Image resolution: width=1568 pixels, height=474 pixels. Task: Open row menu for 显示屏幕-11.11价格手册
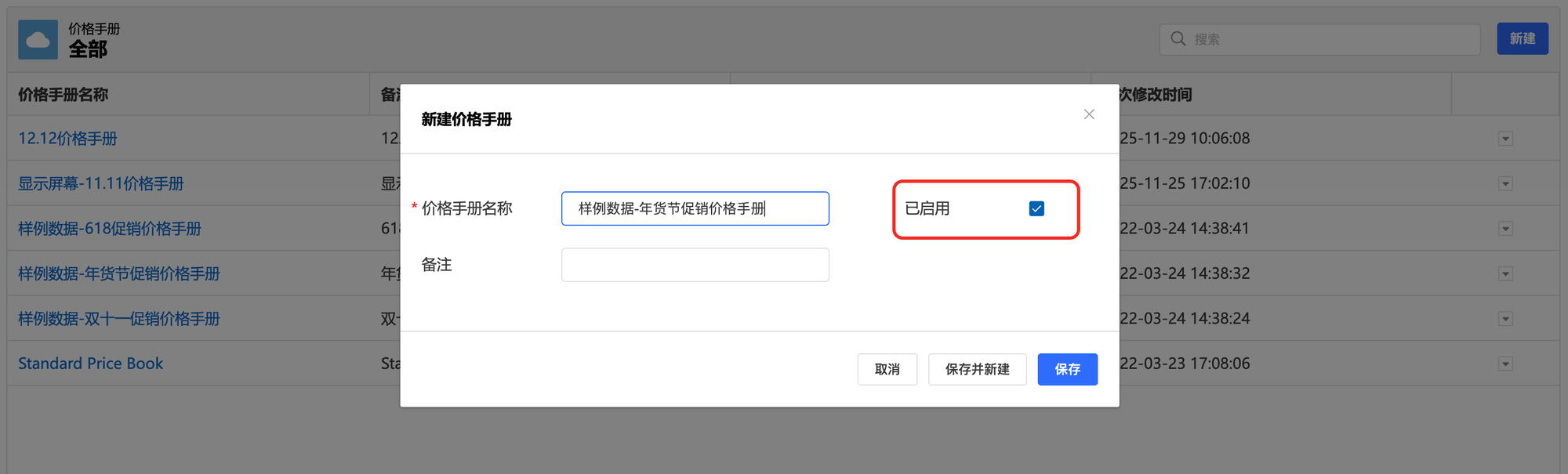tap(1504, 184)
